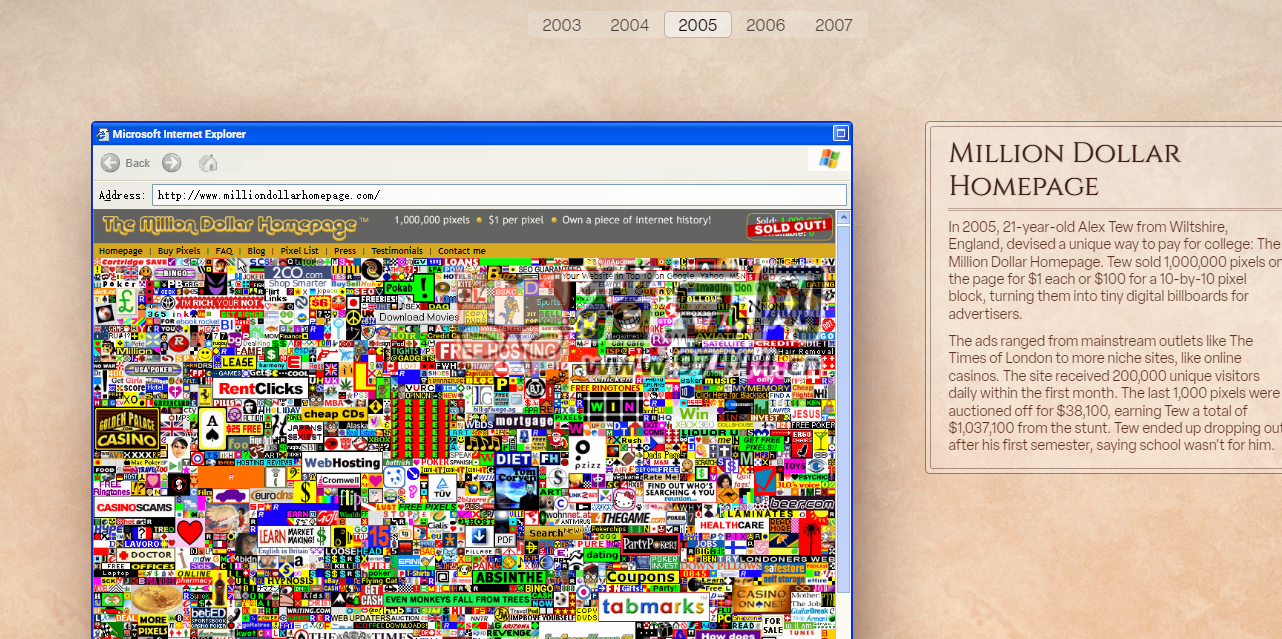The width and height of the screenshot is (1282, 639).
Task: Select the 2003 year tab
Action: tap(561, 25)
